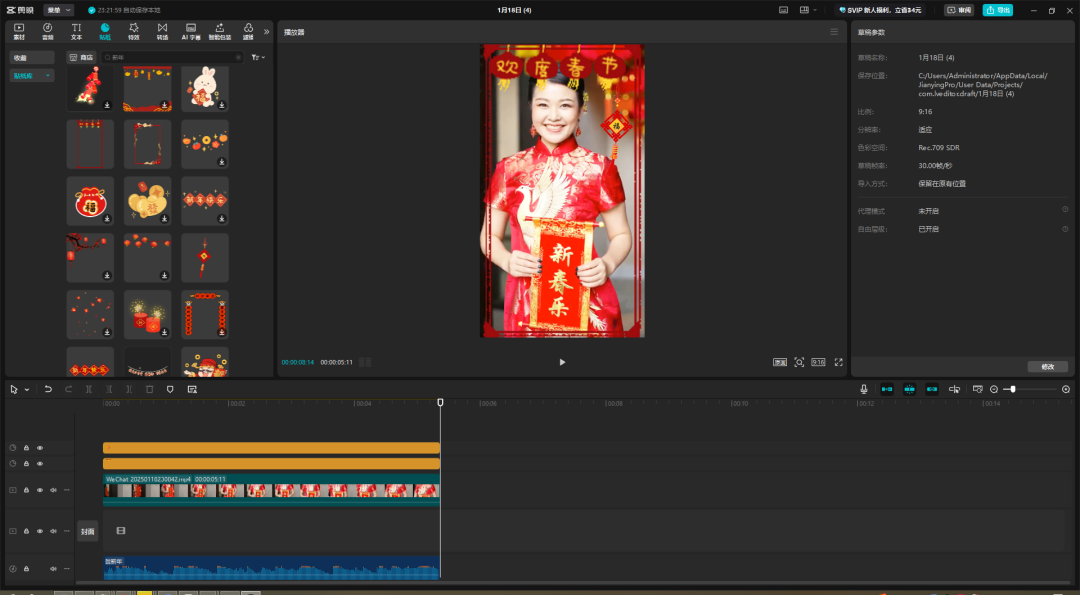Open the 音频 (Audio) panel tab
This screenshot has height=595, width=1080.
click(47, 31)
